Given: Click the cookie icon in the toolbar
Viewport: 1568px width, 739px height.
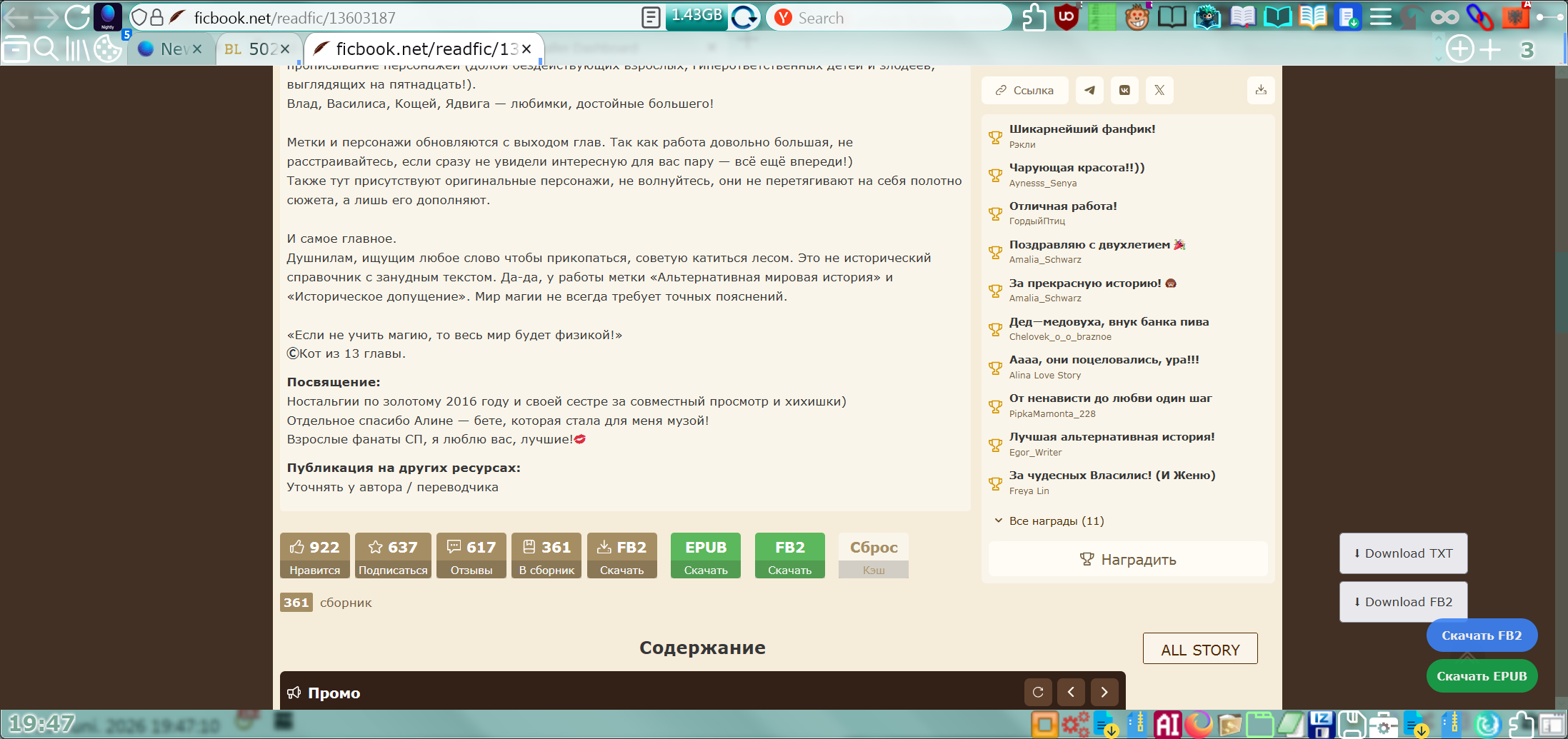Looking at the screenshot, I should pyautogui.click(x=109, y=49).
